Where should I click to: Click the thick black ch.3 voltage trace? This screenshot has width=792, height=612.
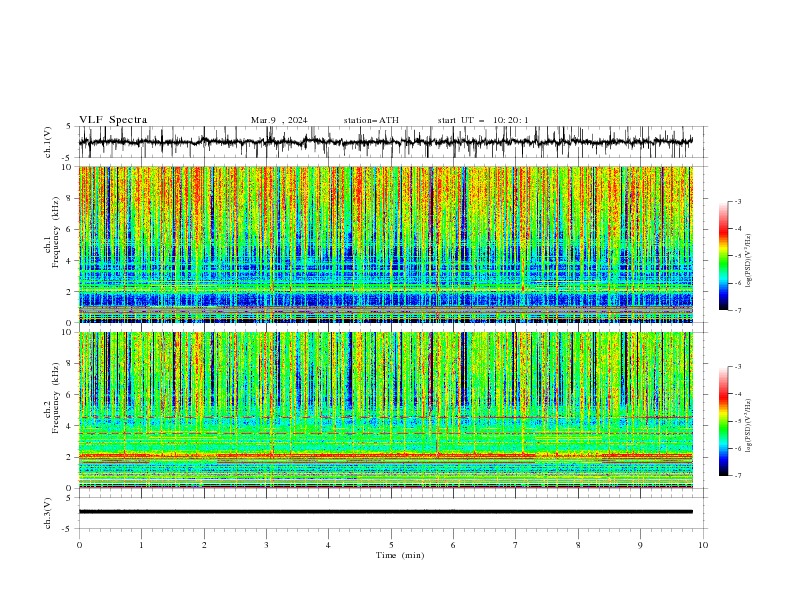(x=385, y=512)
